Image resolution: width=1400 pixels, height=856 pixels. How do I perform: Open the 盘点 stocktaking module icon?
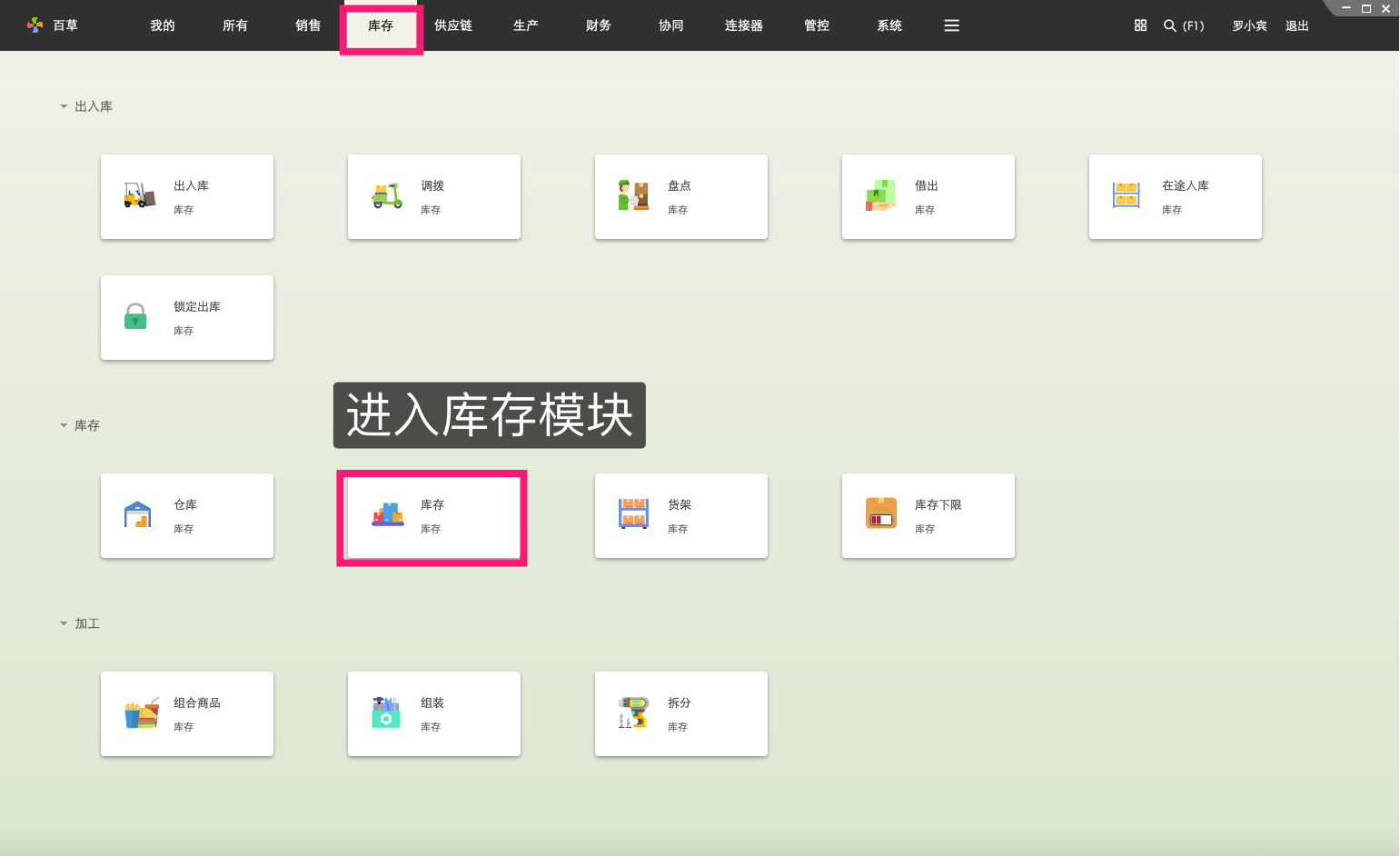coord(632,195)
